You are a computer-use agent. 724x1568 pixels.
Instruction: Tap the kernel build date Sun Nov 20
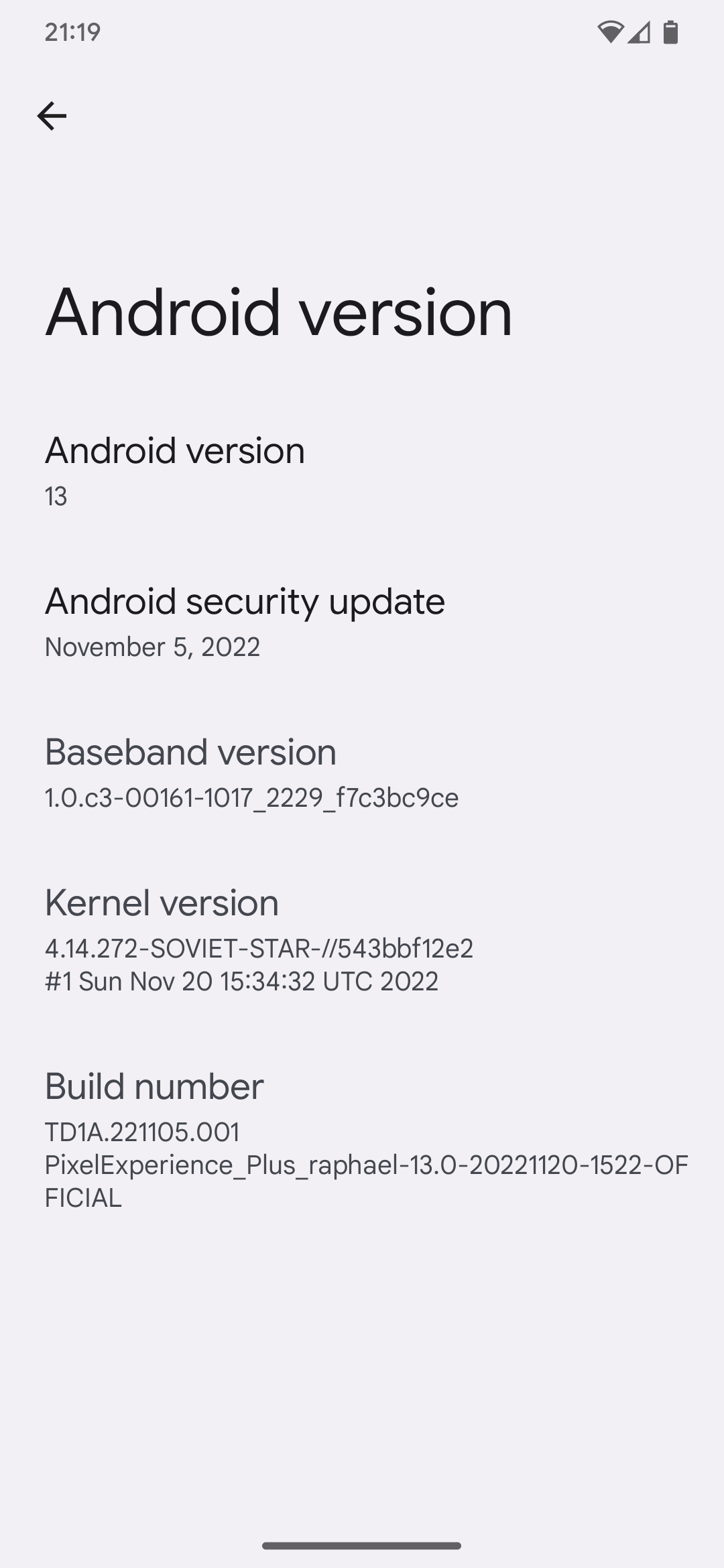[241, 982]
